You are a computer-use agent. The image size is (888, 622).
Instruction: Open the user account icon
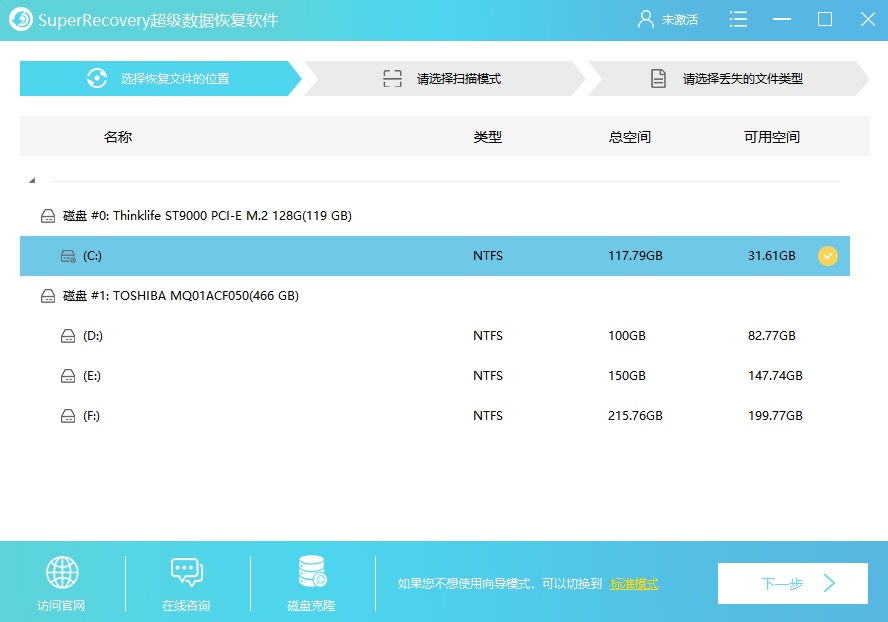point(645,19)
